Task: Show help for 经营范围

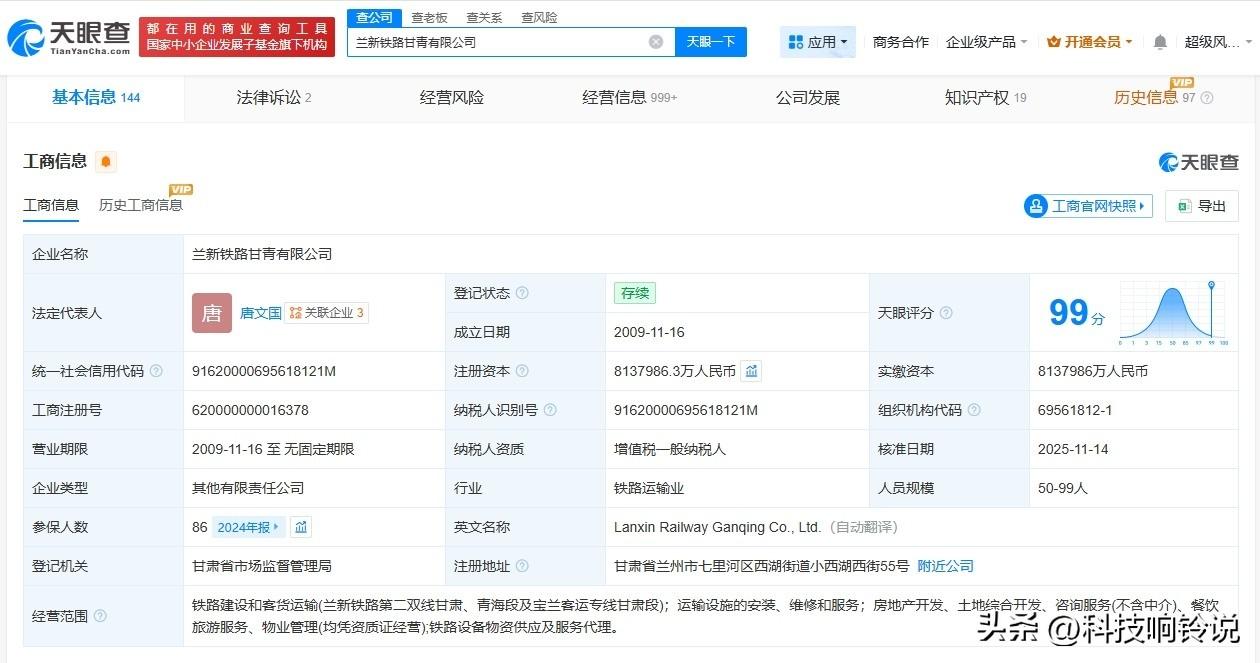Action: pyautogui.click(x=100, y=616)
